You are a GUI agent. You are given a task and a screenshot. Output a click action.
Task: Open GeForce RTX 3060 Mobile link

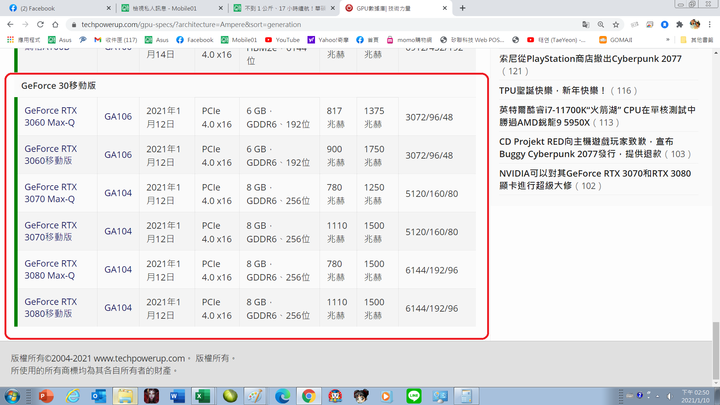tap(51, 155)
